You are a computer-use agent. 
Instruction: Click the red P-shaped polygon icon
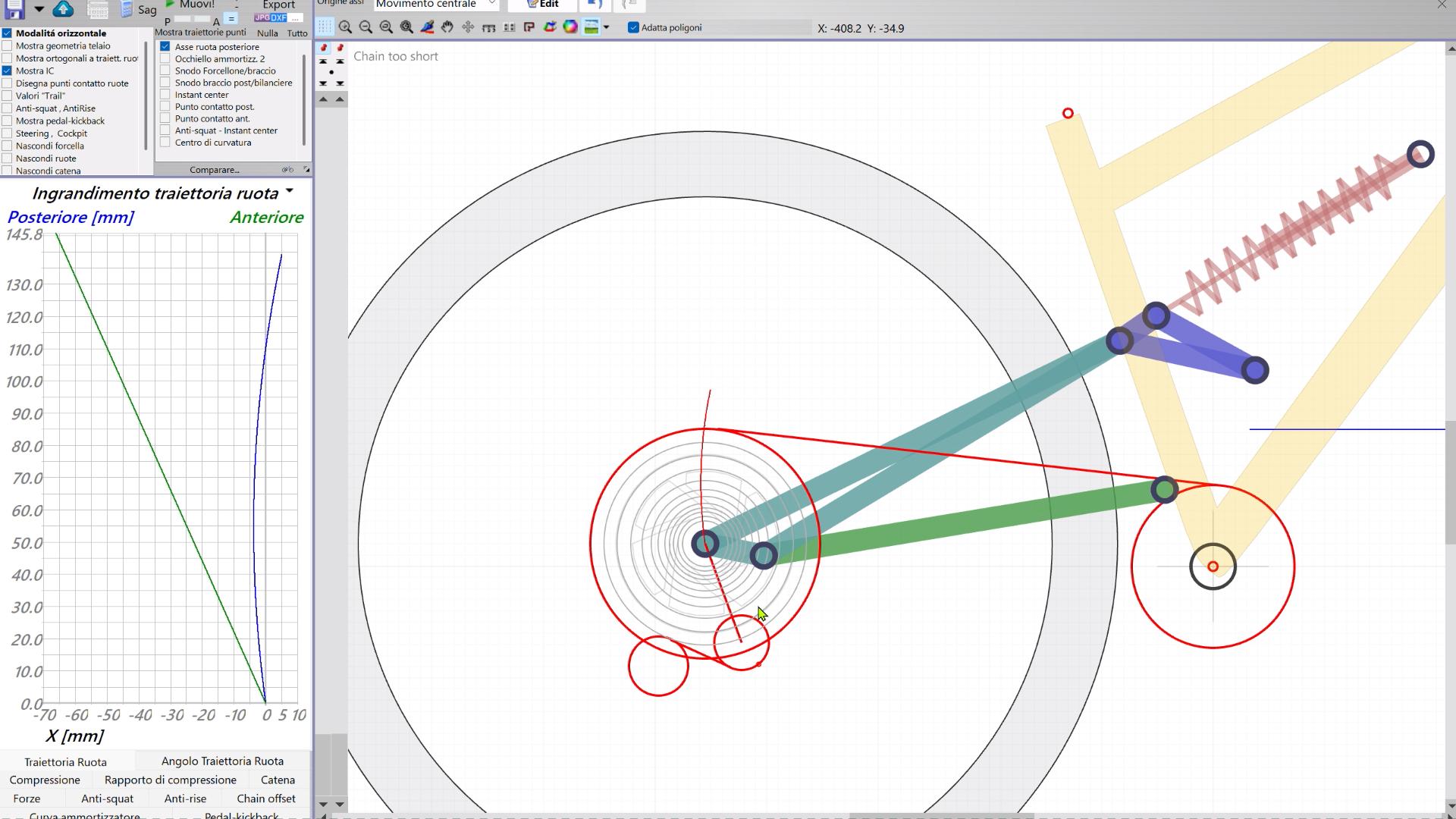coord(529,27)
